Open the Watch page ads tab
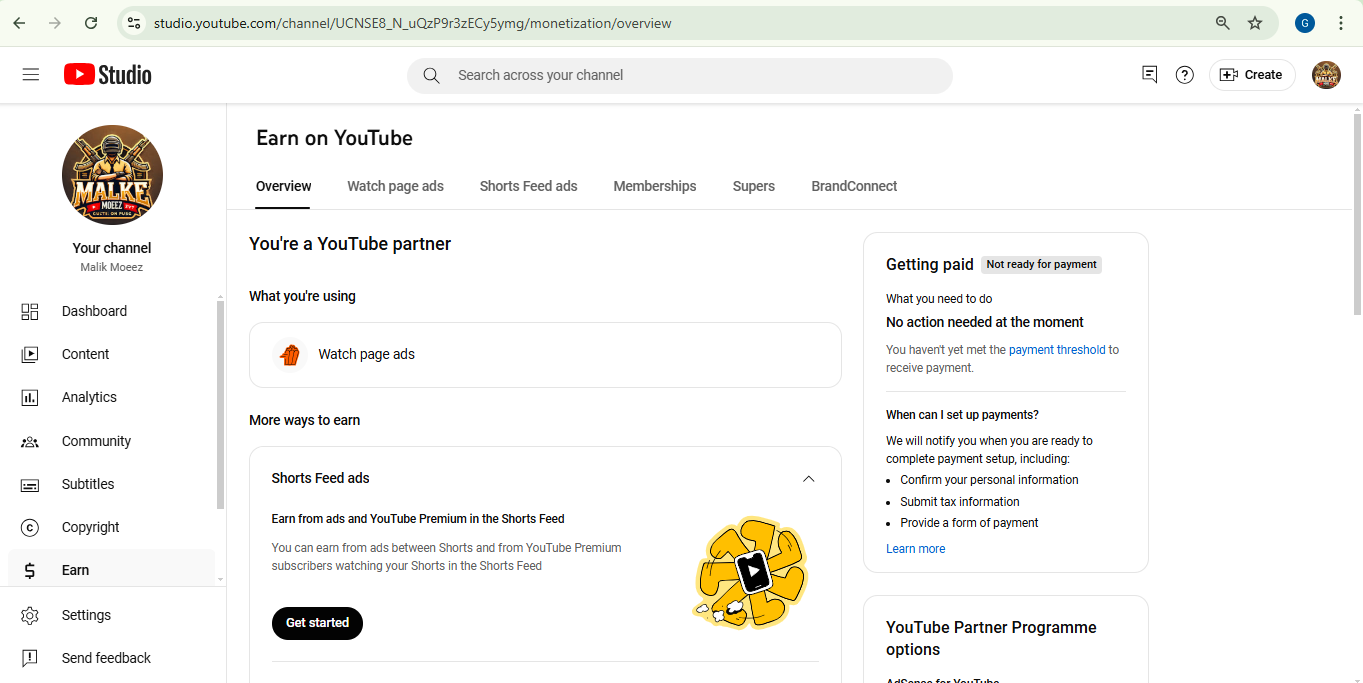Image resolution: width=1363 pixels, height=683 pixels. pos(395,186)
